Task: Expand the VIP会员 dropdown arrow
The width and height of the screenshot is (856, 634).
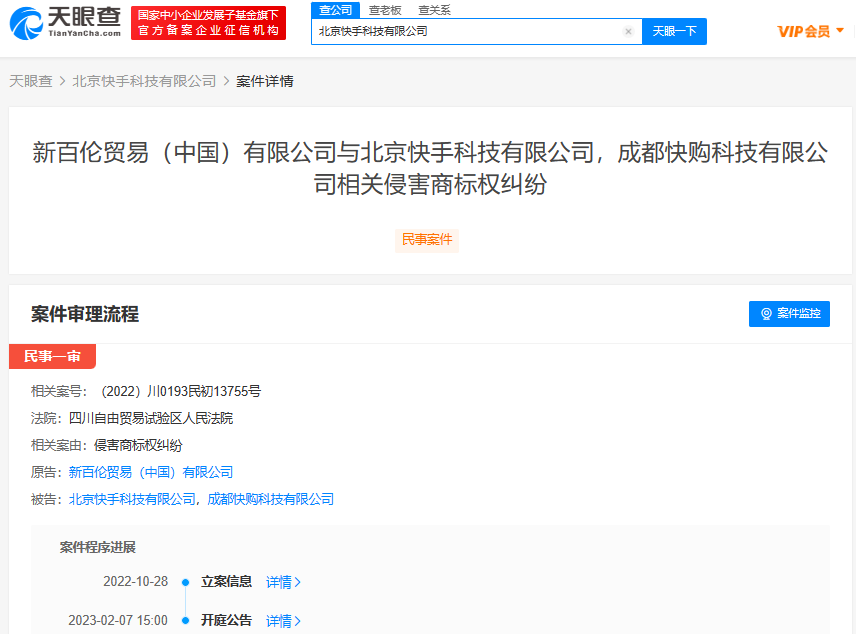Action: coord(840,30)
